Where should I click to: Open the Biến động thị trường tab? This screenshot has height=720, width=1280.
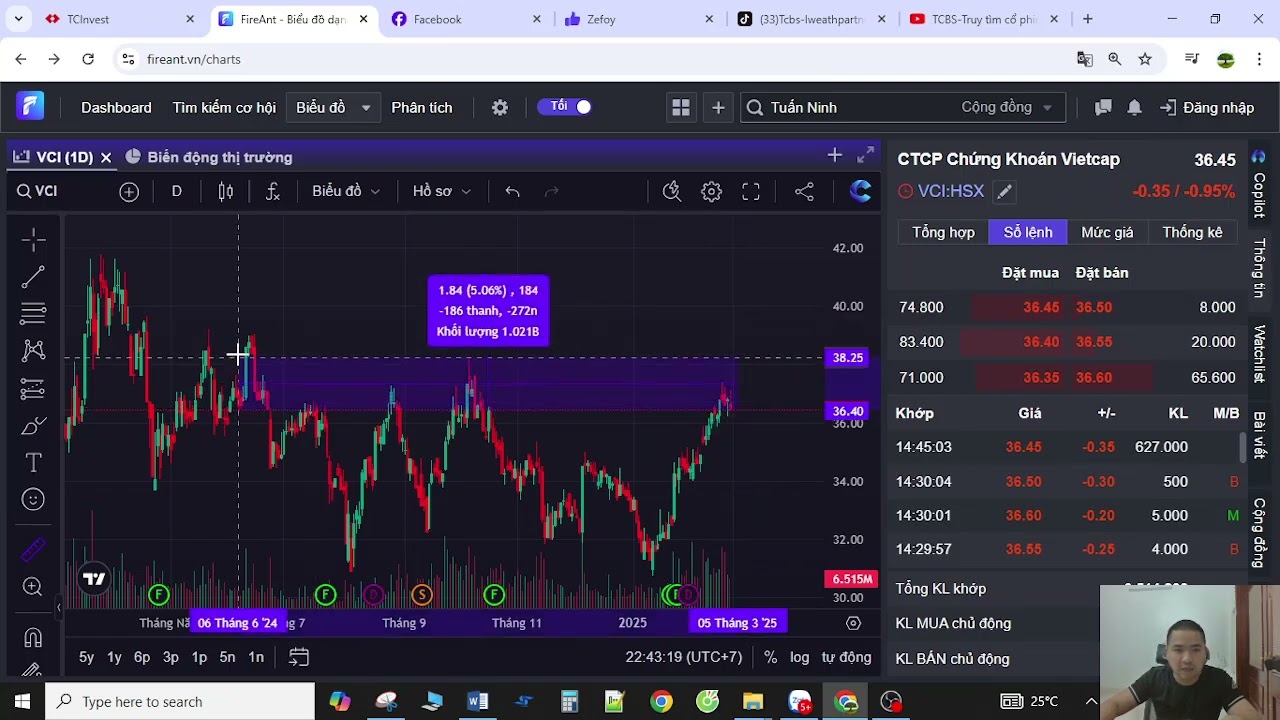pos(209,157)
